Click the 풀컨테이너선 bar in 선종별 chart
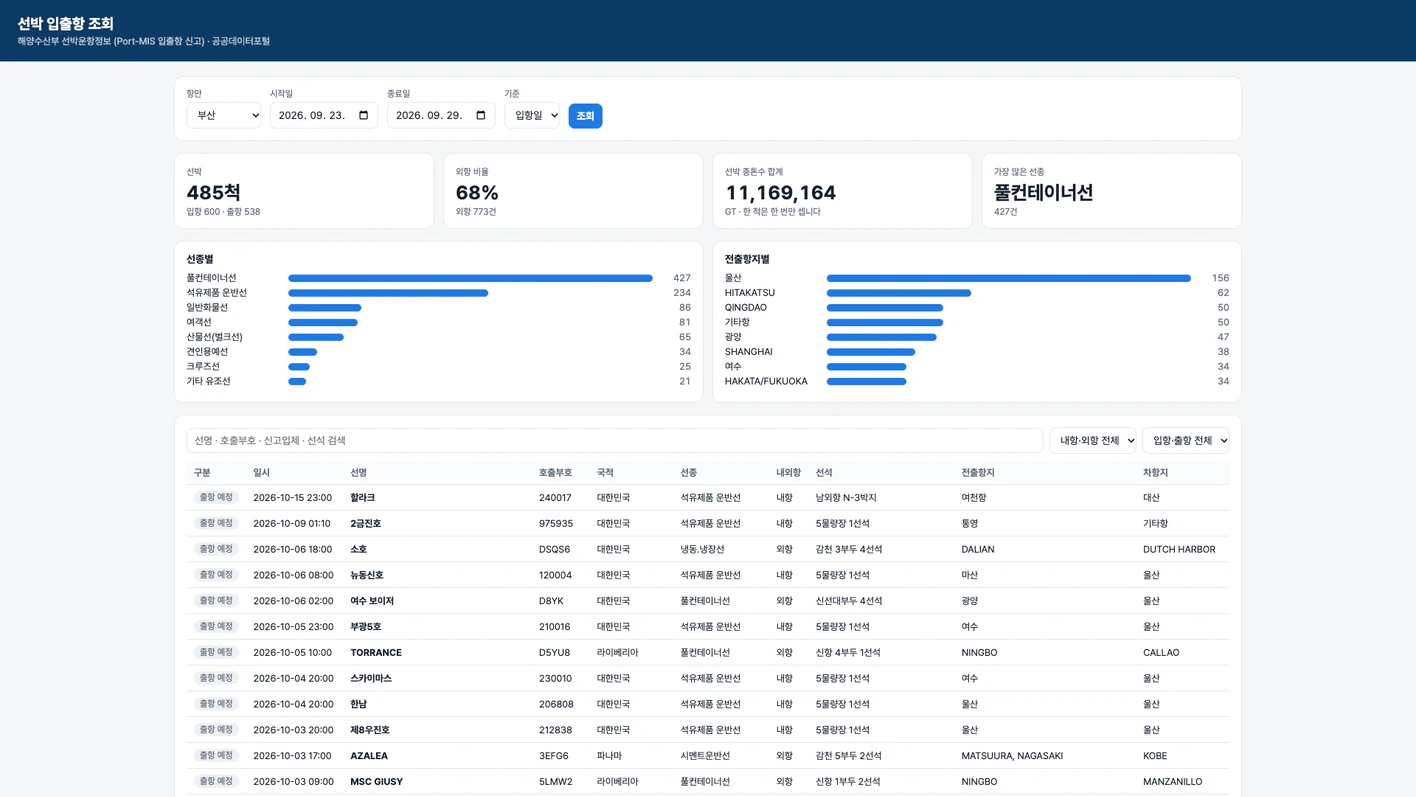 pos(470,278)
